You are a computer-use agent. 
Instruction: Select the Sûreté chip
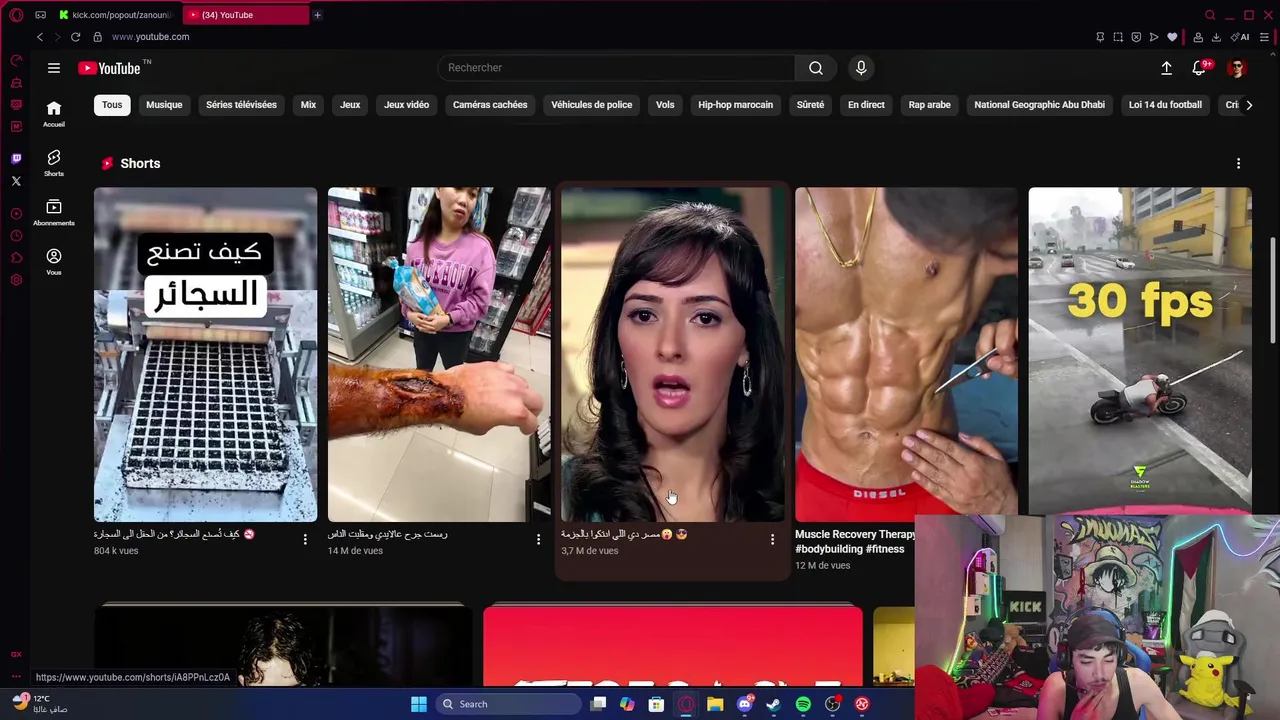810,104
